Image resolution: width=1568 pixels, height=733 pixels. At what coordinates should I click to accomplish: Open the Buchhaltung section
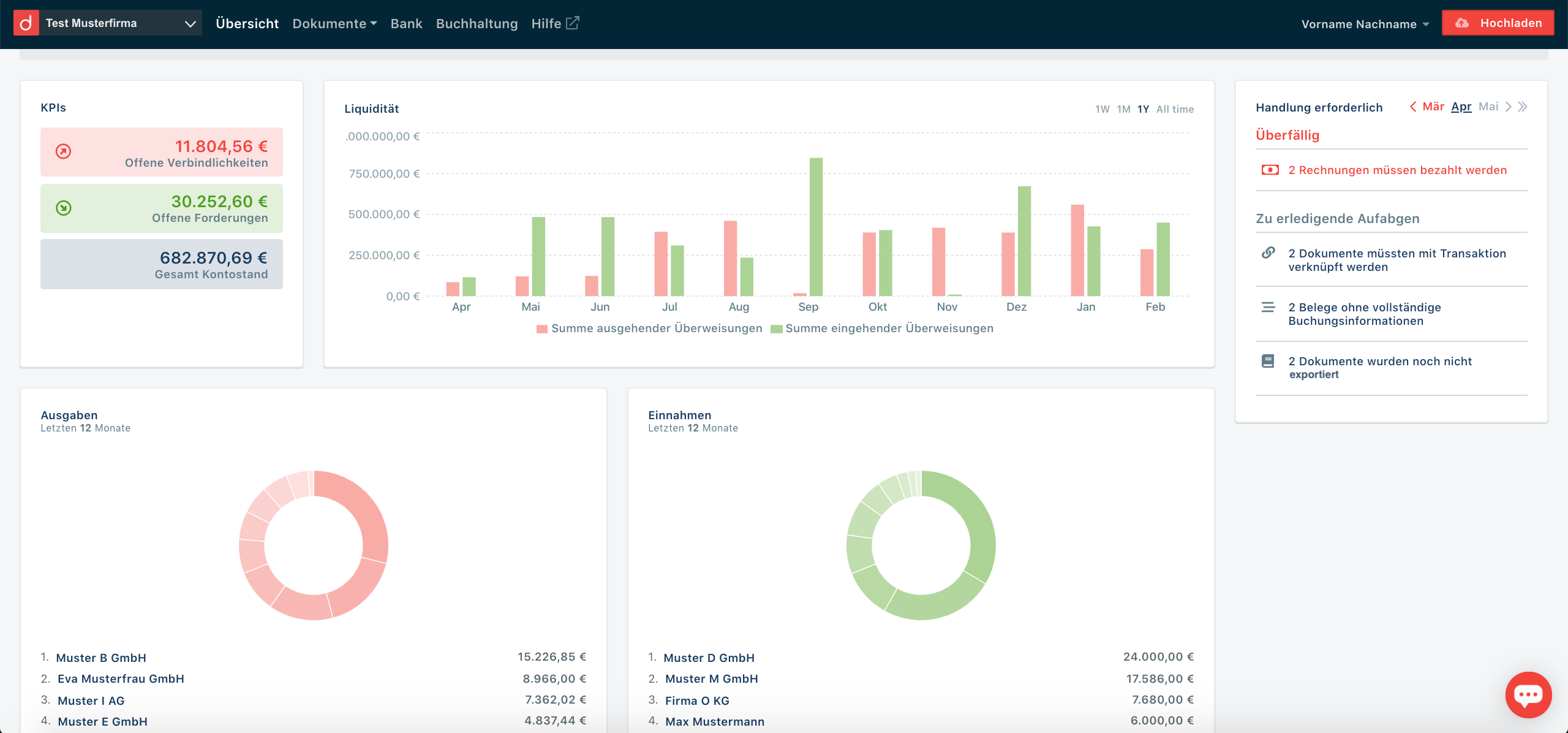tap(477, 23)
